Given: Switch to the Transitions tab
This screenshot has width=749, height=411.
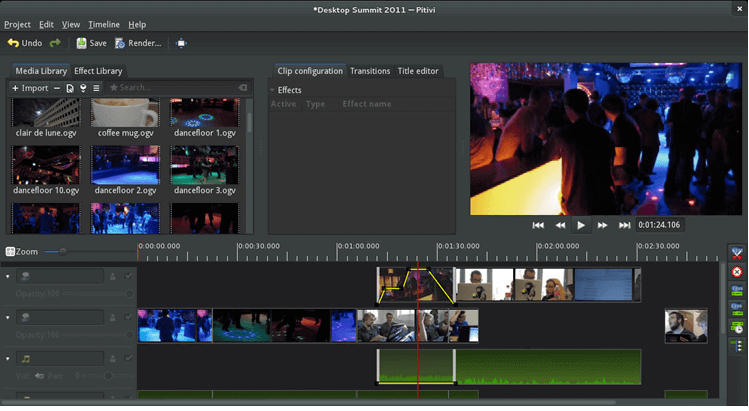Looking at the screenshot, I should click(370, 71).
